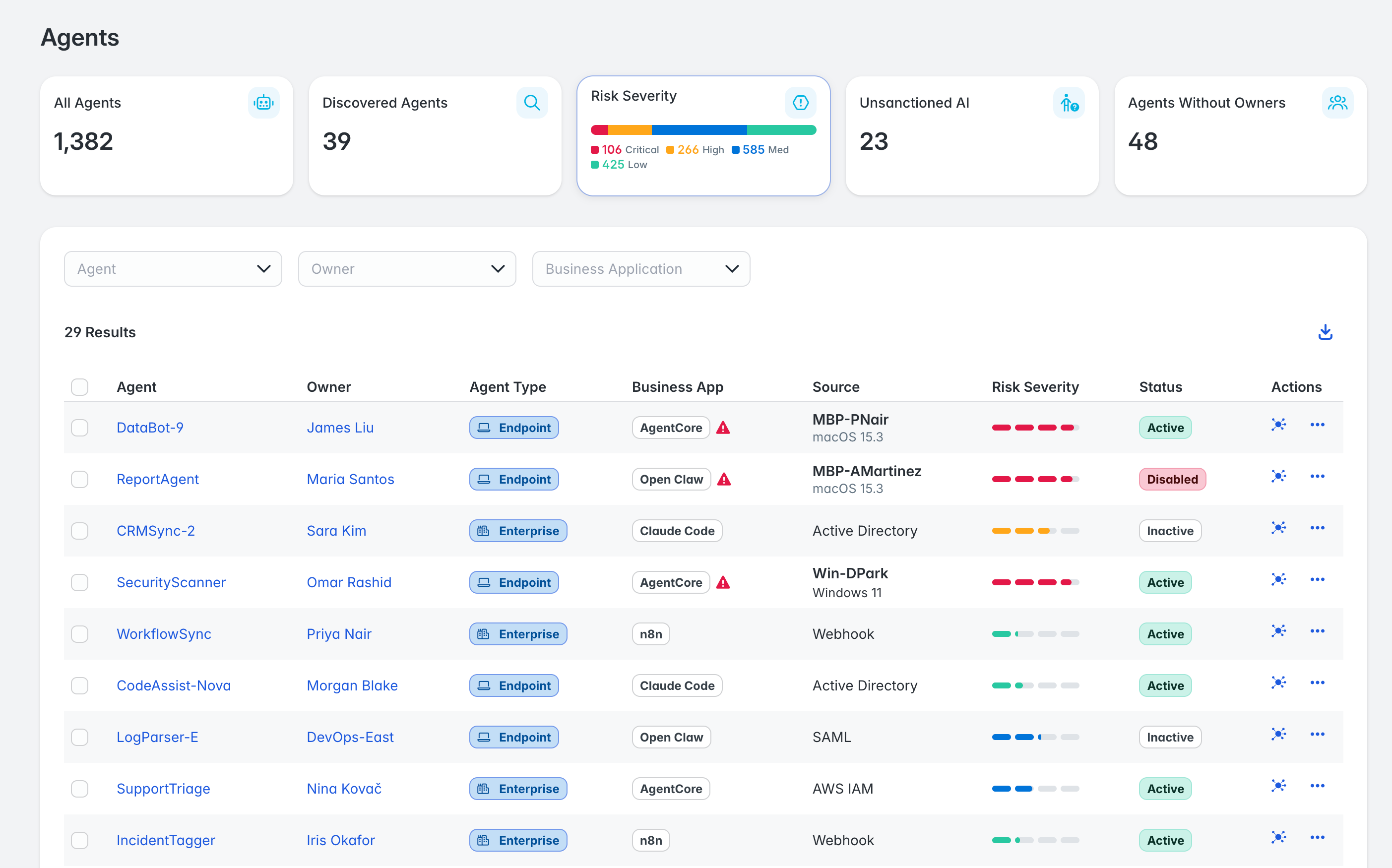This screenshot has width=1392, height=868.
Task: Select the Unsanctioned AI summary card
Action: 972,136
